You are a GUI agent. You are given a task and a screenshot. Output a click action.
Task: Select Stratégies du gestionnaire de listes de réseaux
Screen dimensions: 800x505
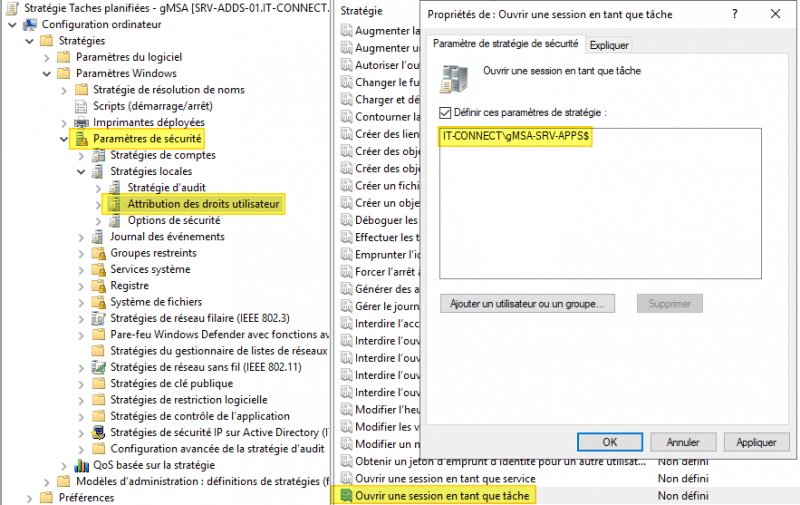click(219, 351)
